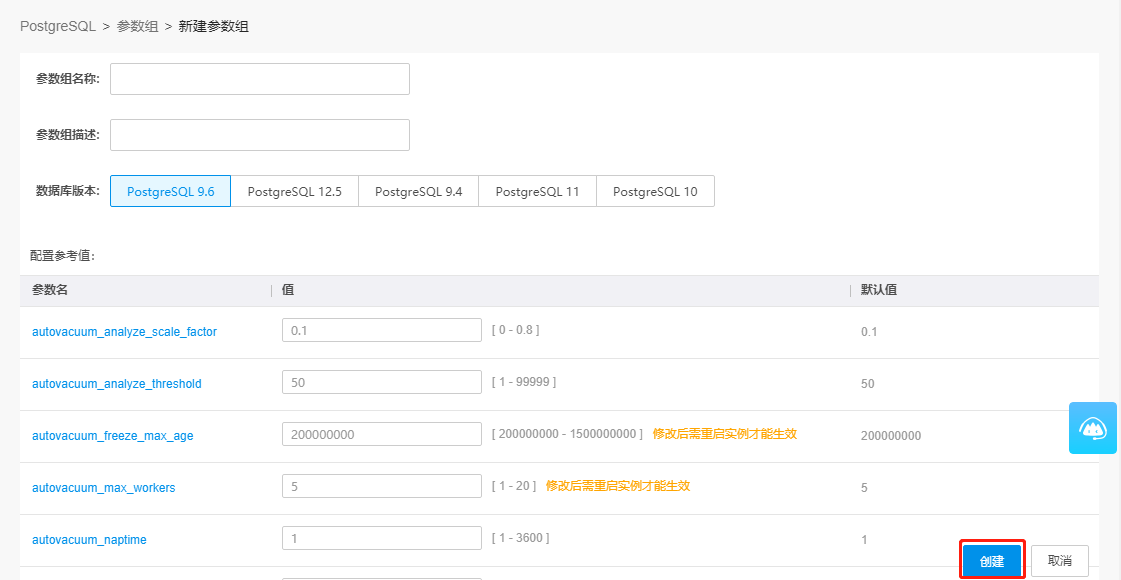Edit the autovacuum_max_workers value field
This screenshot has height=580, width=1121.
pyautogui.click(x=382, y=486)
